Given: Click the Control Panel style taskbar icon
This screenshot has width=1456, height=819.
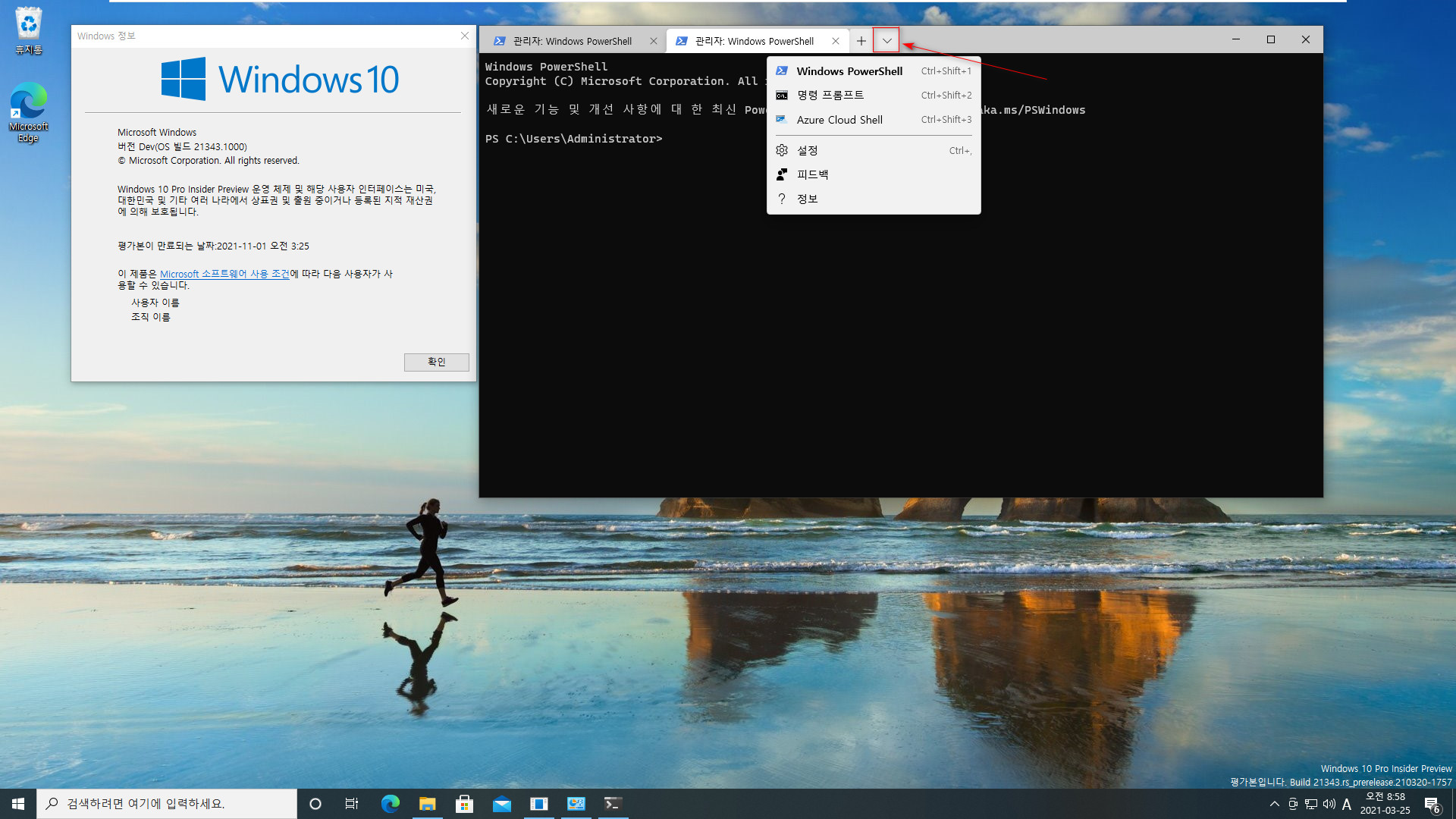Looking at the screenshot, I should coord(576,804).
